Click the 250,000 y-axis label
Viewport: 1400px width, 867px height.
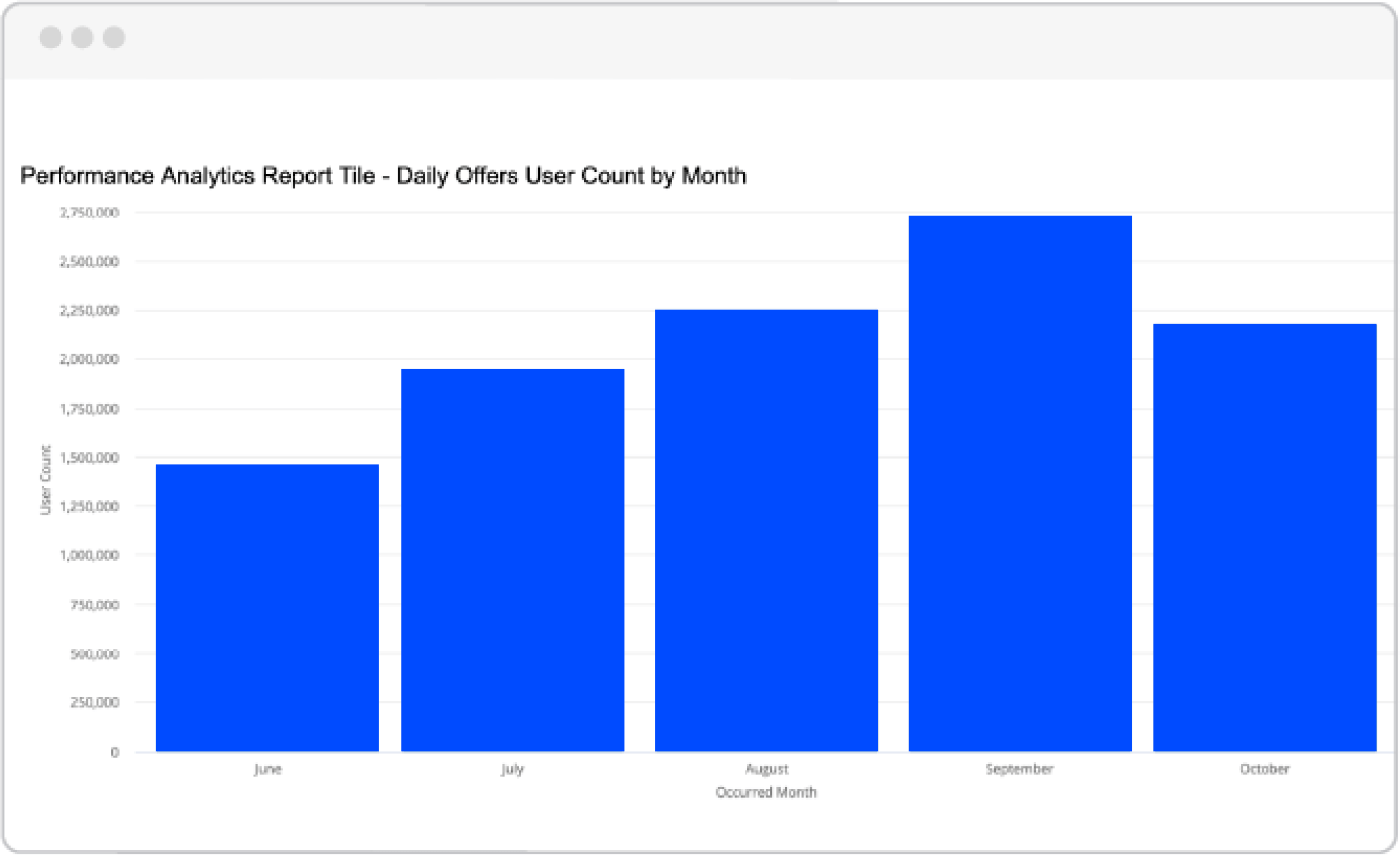[94, 702]
